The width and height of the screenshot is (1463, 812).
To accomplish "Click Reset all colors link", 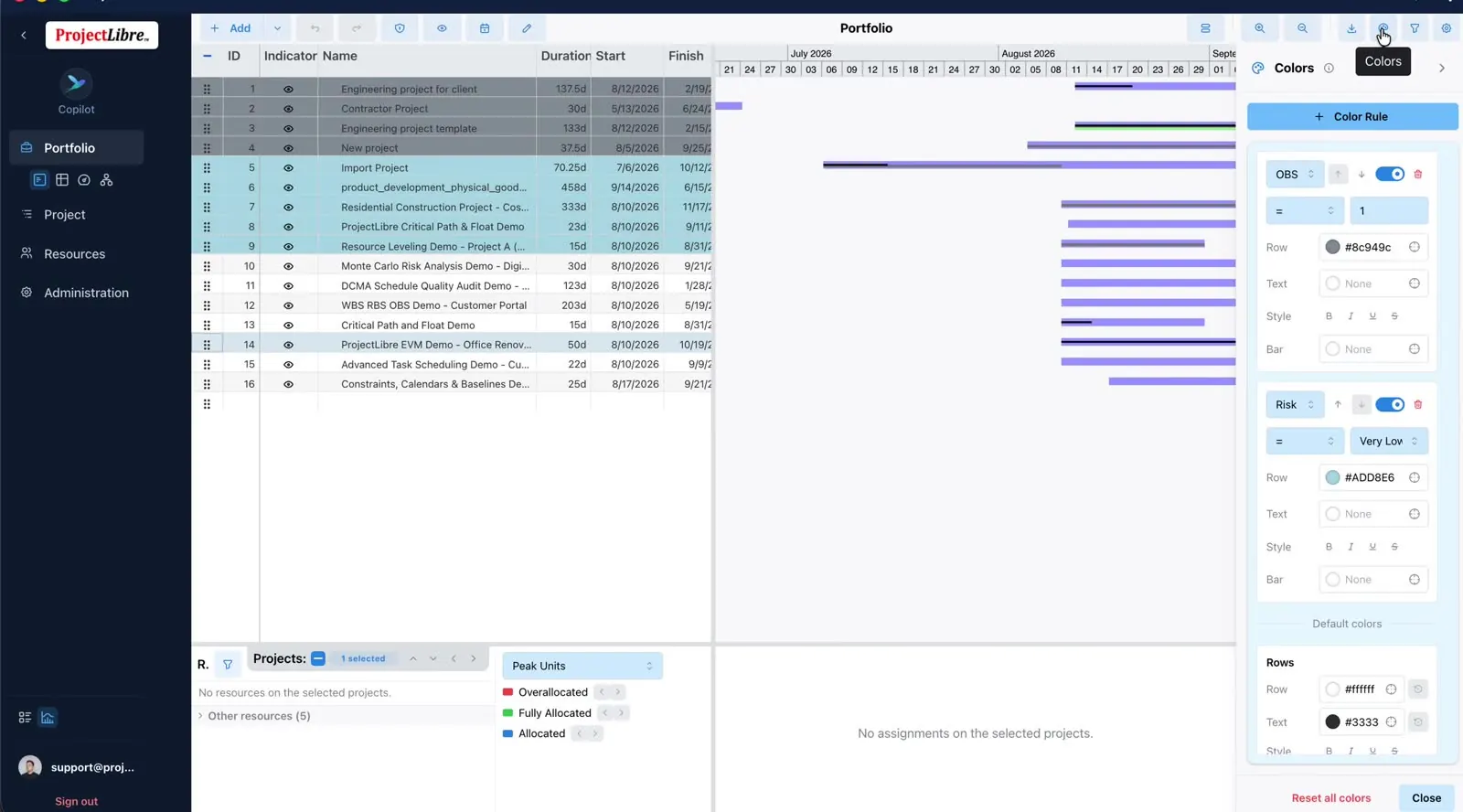I will pos(1330,798).
